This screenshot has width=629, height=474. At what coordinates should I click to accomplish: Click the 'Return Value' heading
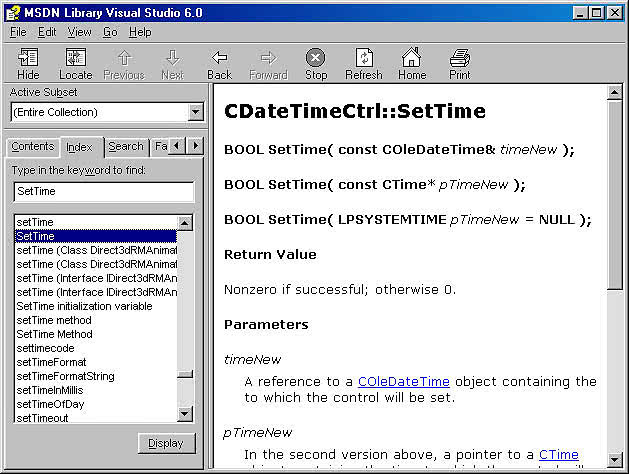click(270, 255)
